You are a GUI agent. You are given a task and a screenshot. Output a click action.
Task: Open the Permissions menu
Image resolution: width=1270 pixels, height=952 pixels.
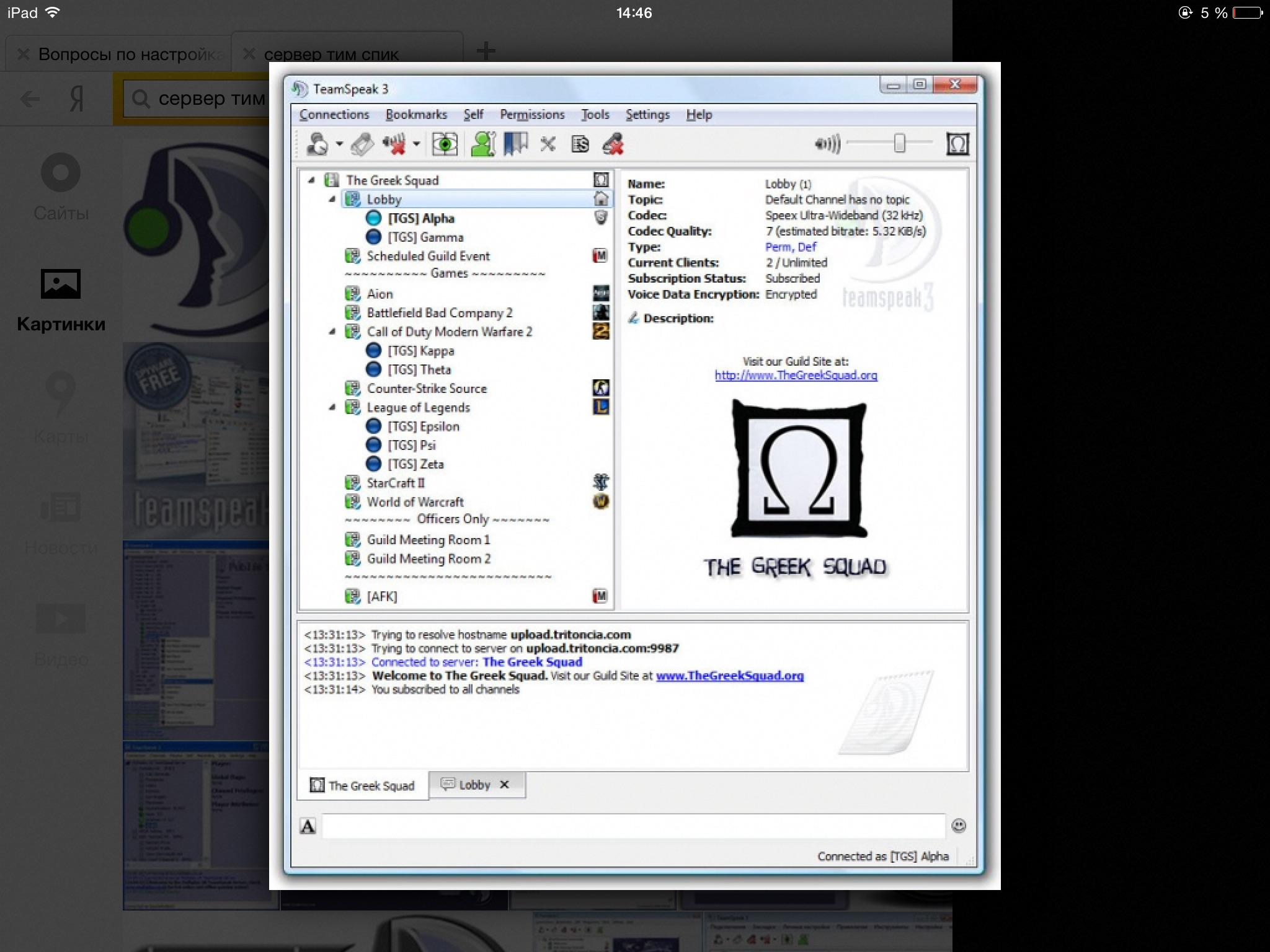(x=532, y=115)
